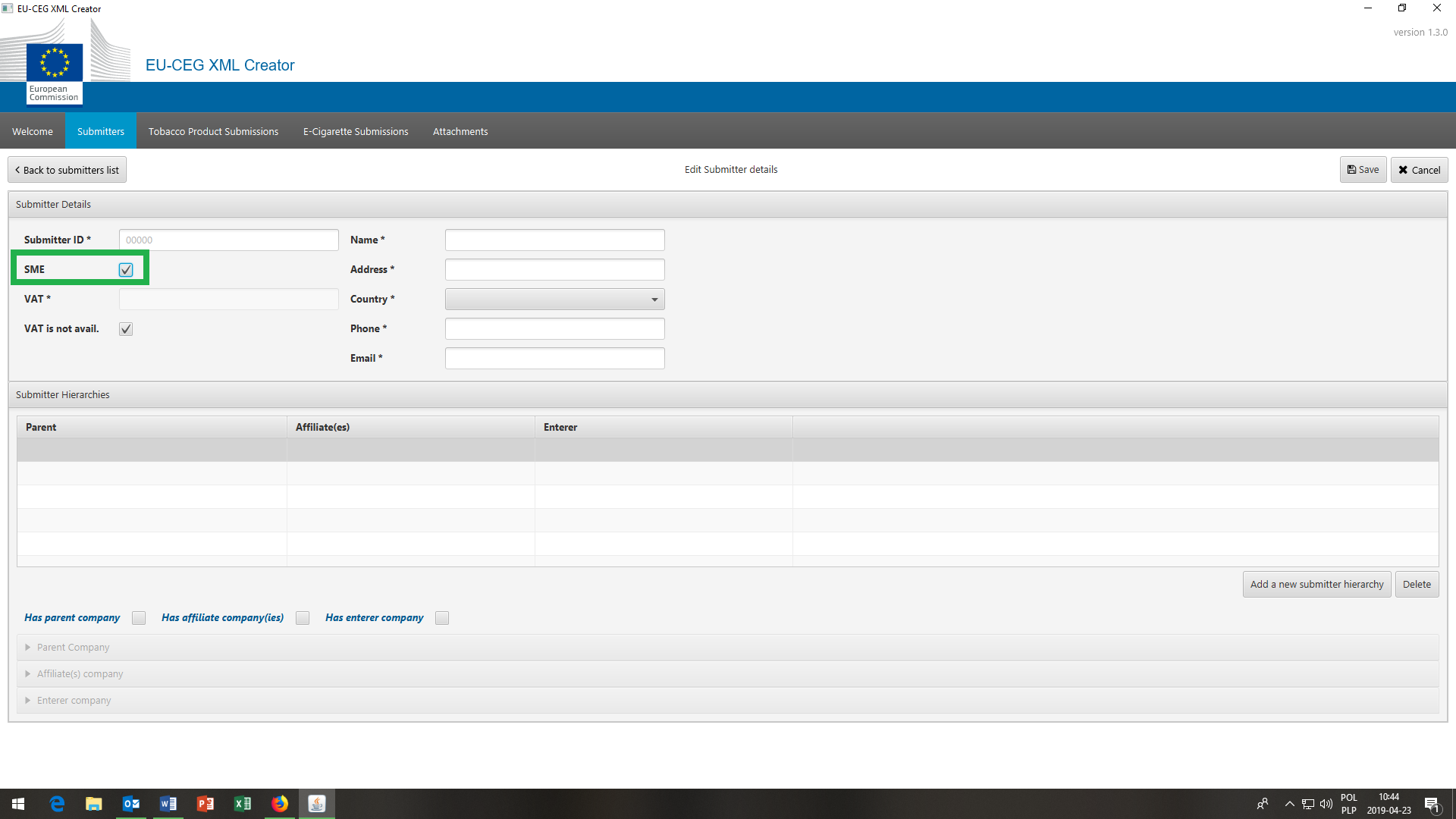Viewport: 1456px width, 819px height.
Task: Click Add a new submitter hierarchy
Action: [1316, 585]
